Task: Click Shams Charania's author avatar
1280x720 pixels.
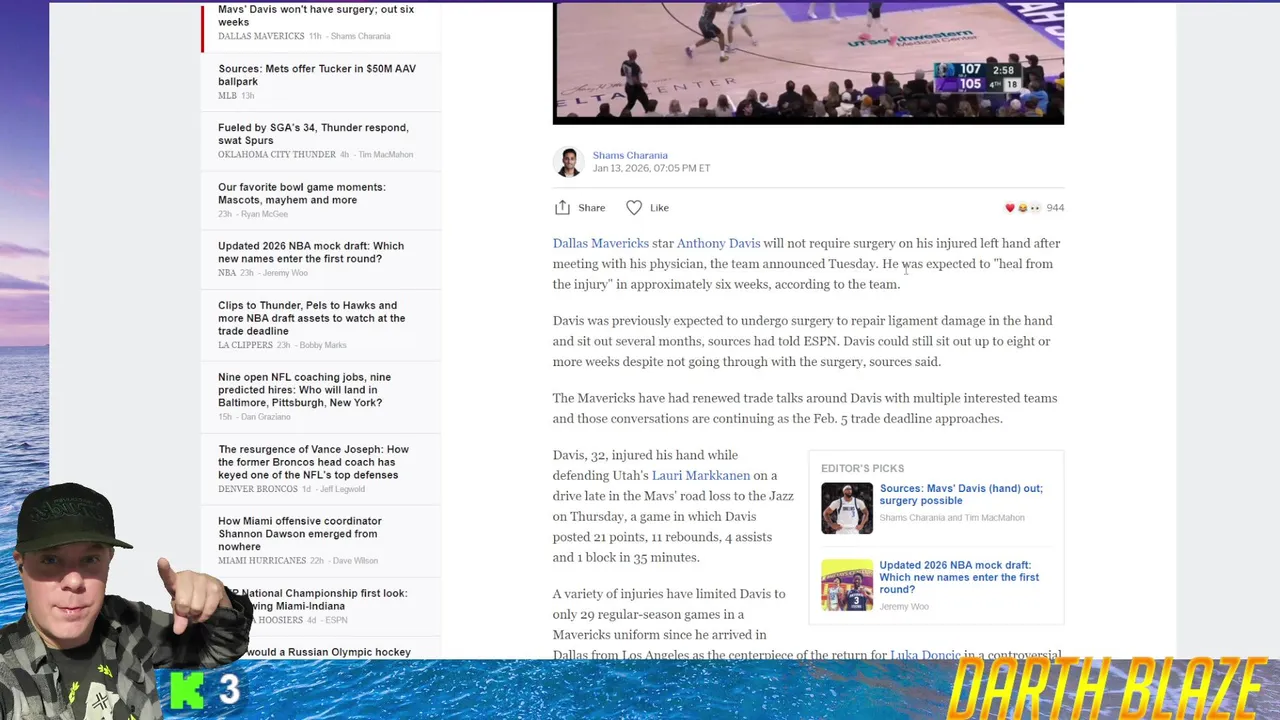Action: point(569,162)
